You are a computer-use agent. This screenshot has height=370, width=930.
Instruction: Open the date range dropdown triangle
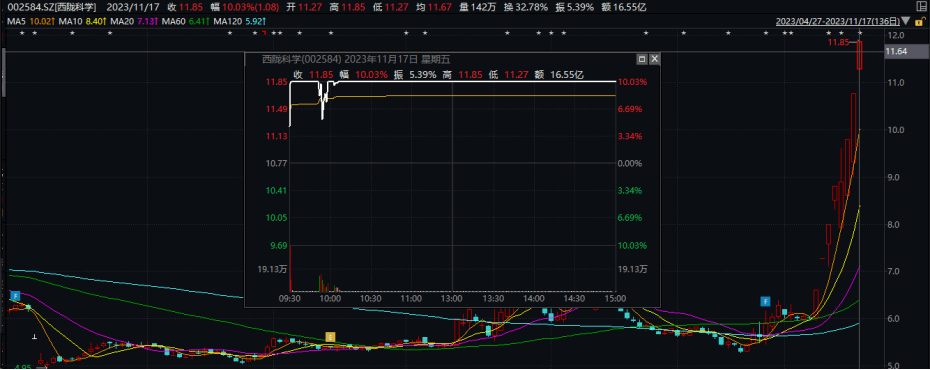(x=905, y=22)
